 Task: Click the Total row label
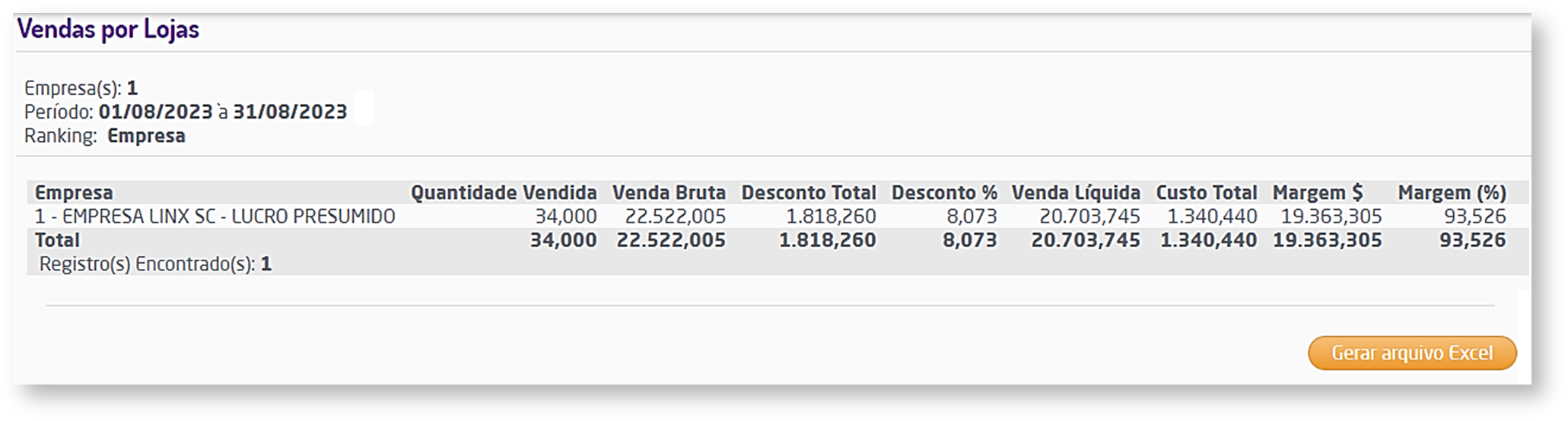pyautogui.click(x=57, y=240)
